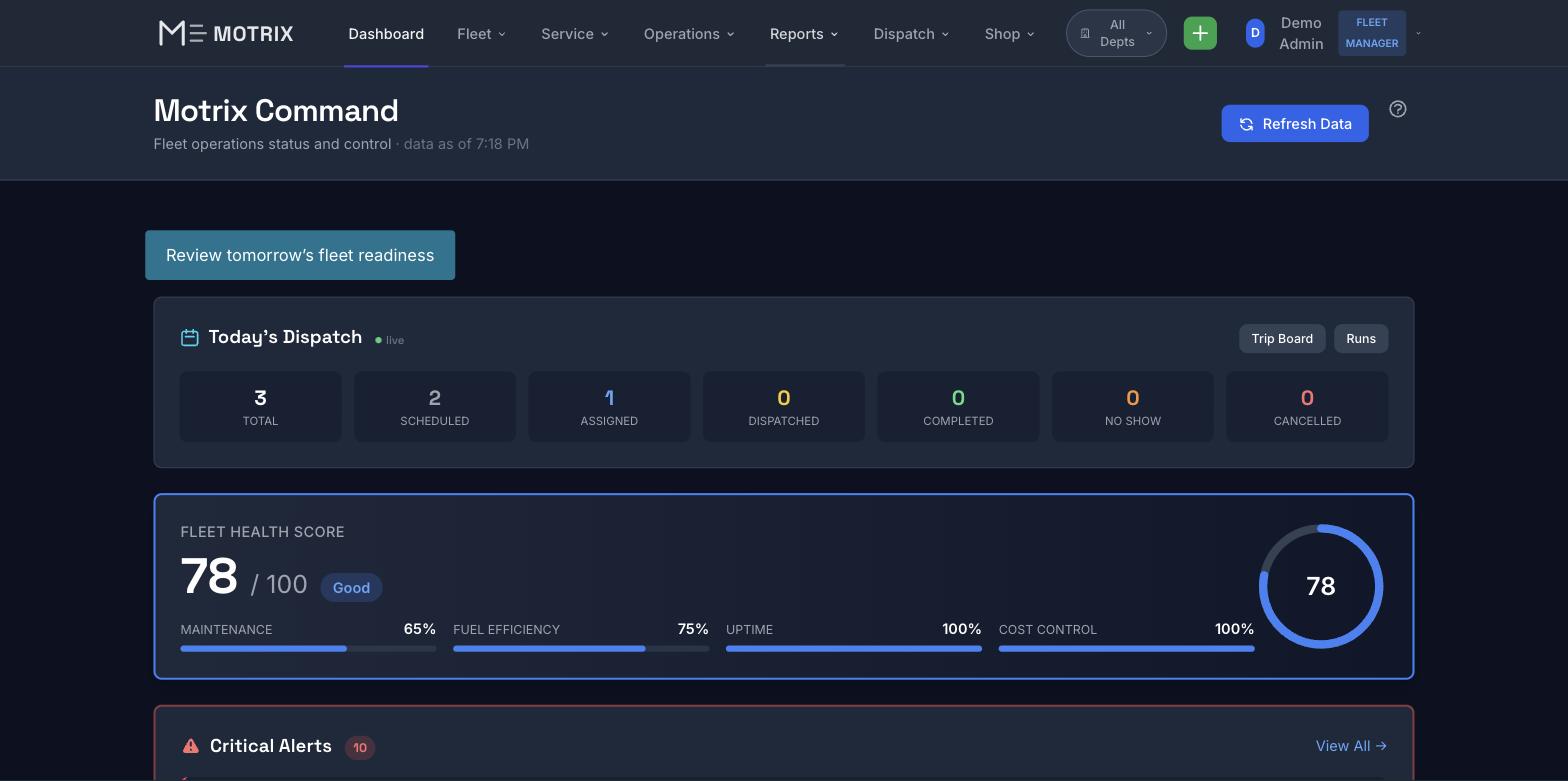Click the Motrix logo
Viewport: 1568px width, 781px height.
tap(226, 33)
